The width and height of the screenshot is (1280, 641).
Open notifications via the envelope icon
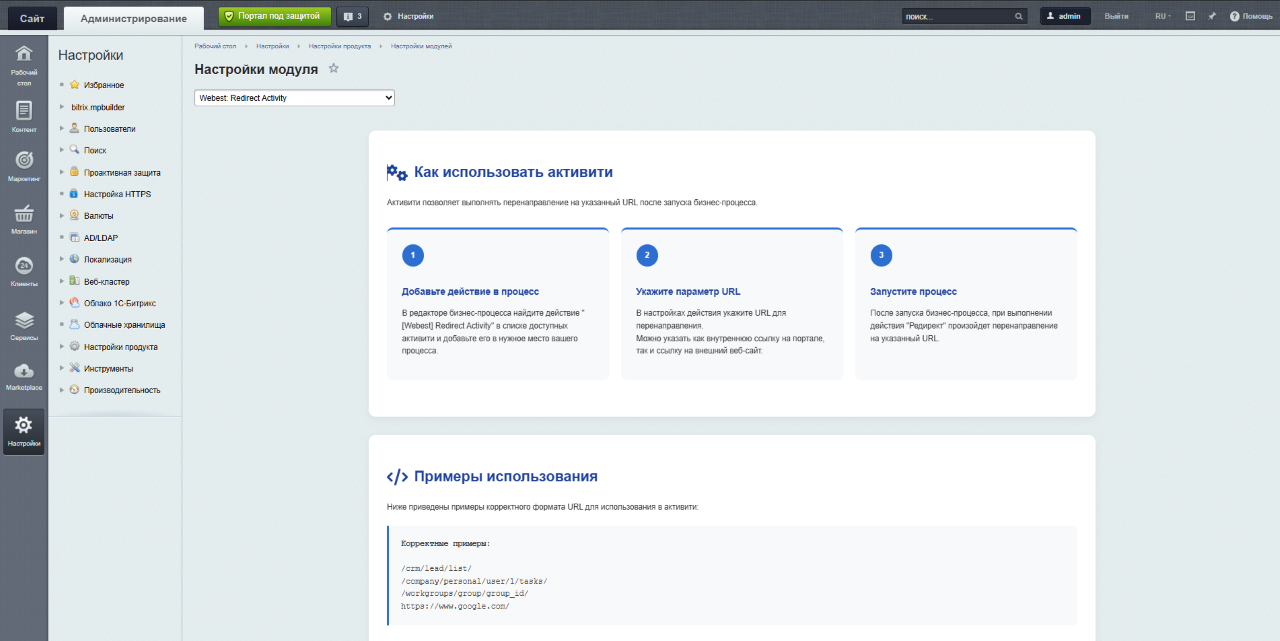click(1190, 15)
